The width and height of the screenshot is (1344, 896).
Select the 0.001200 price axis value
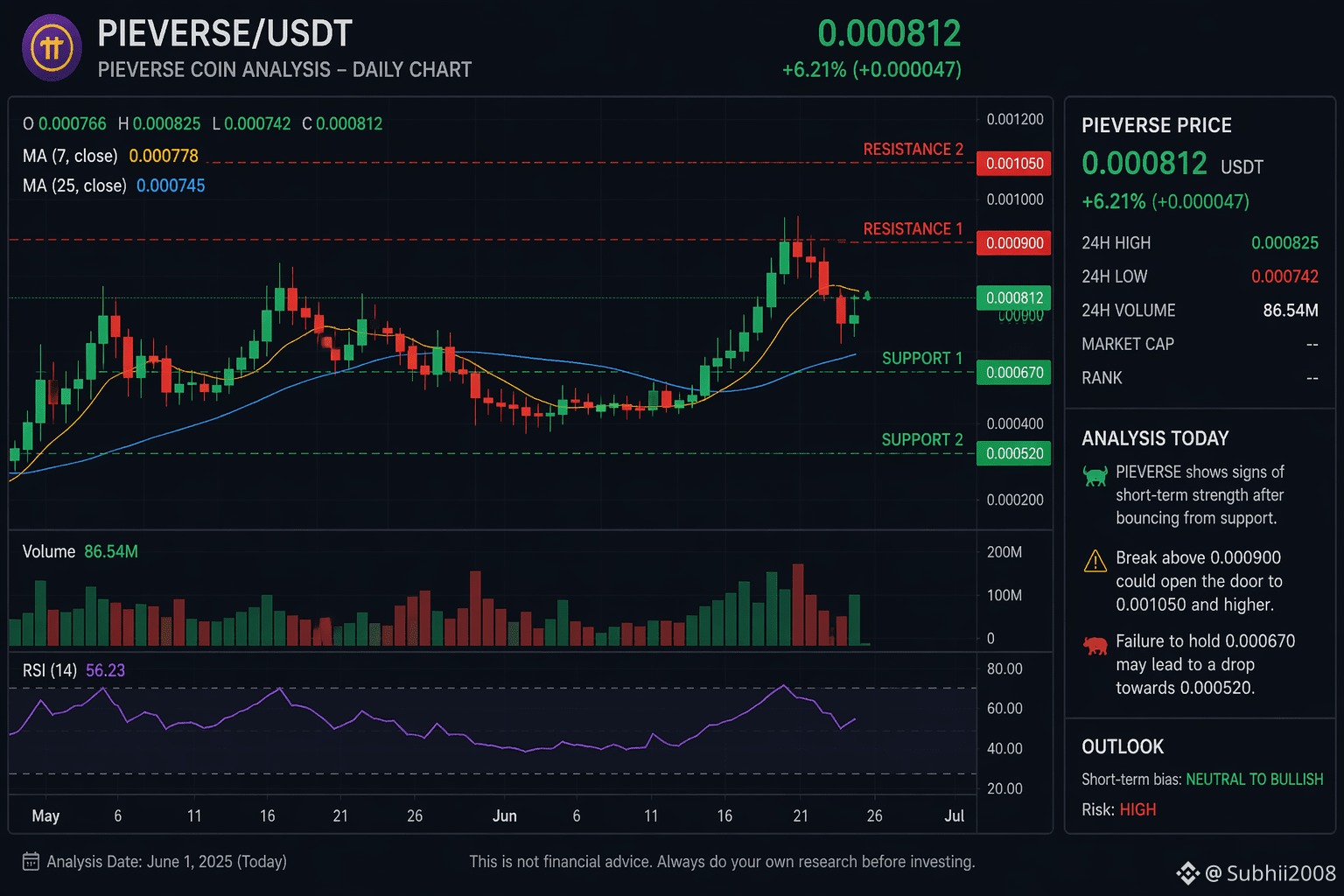click(x=1015, y=120)
